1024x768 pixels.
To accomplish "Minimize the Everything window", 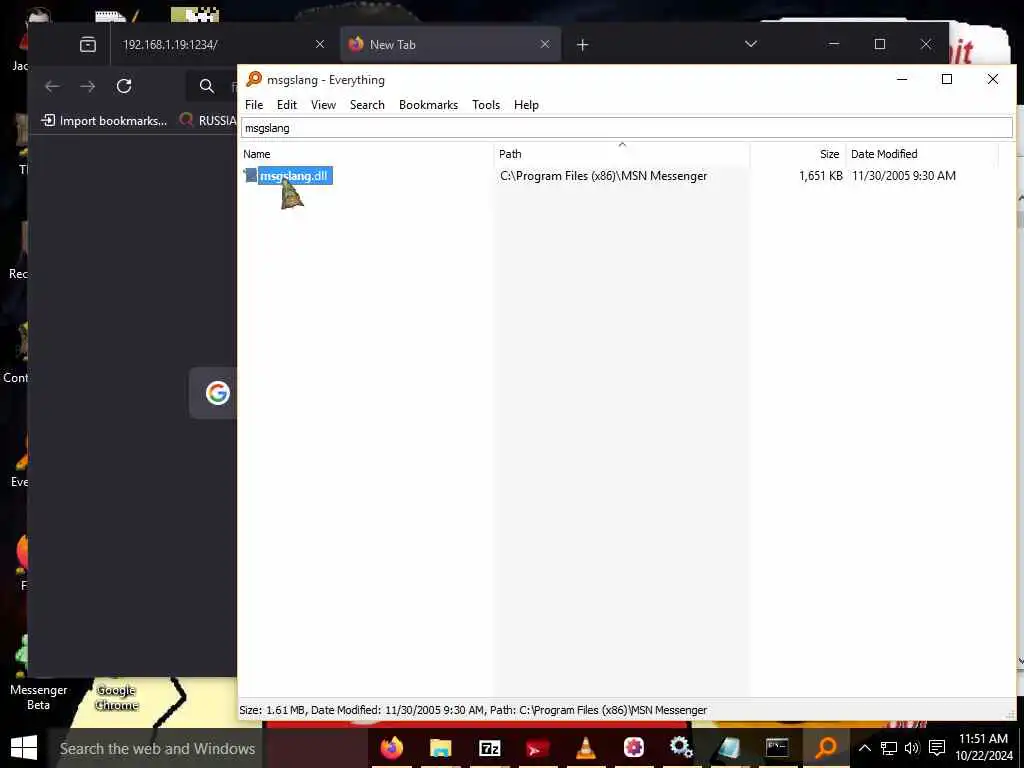I will [x=902, y=79].
